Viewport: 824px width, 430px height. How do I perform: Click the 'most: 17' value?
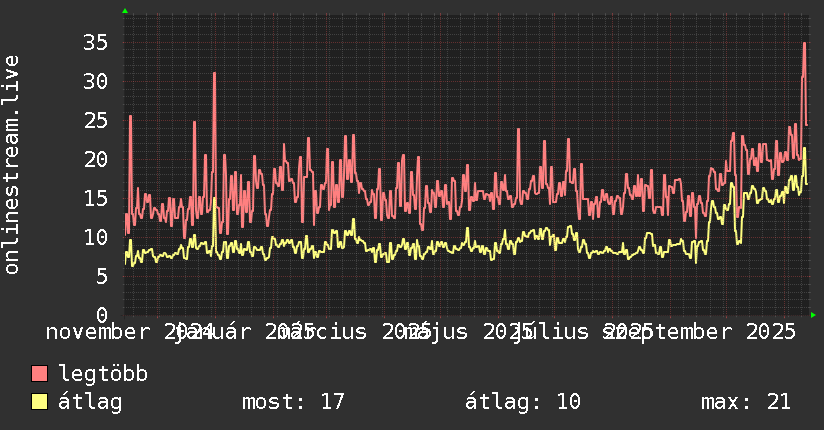293,402
